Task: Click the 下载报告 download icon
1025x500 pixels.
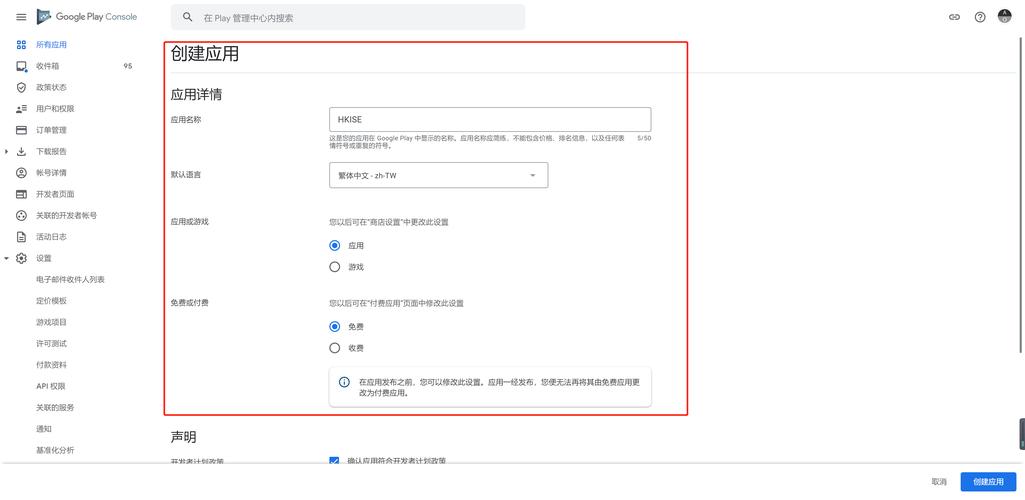Action: 21,152
